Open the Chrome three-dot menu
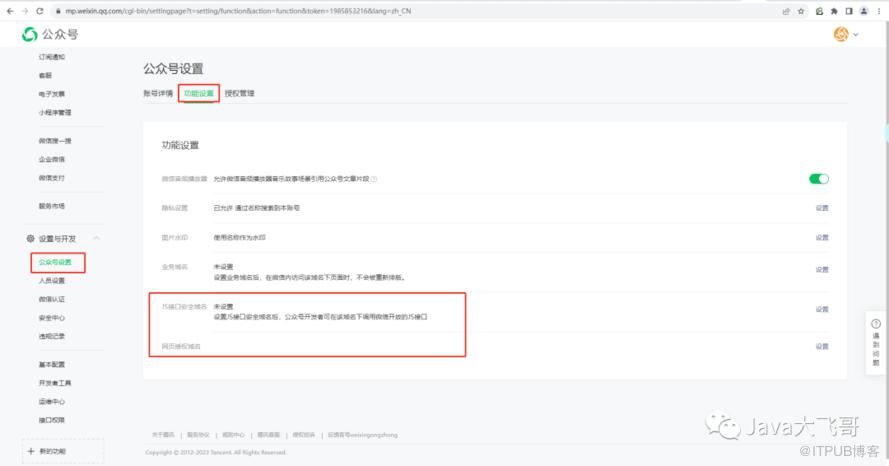889x466 pixels. pos(878,9)
